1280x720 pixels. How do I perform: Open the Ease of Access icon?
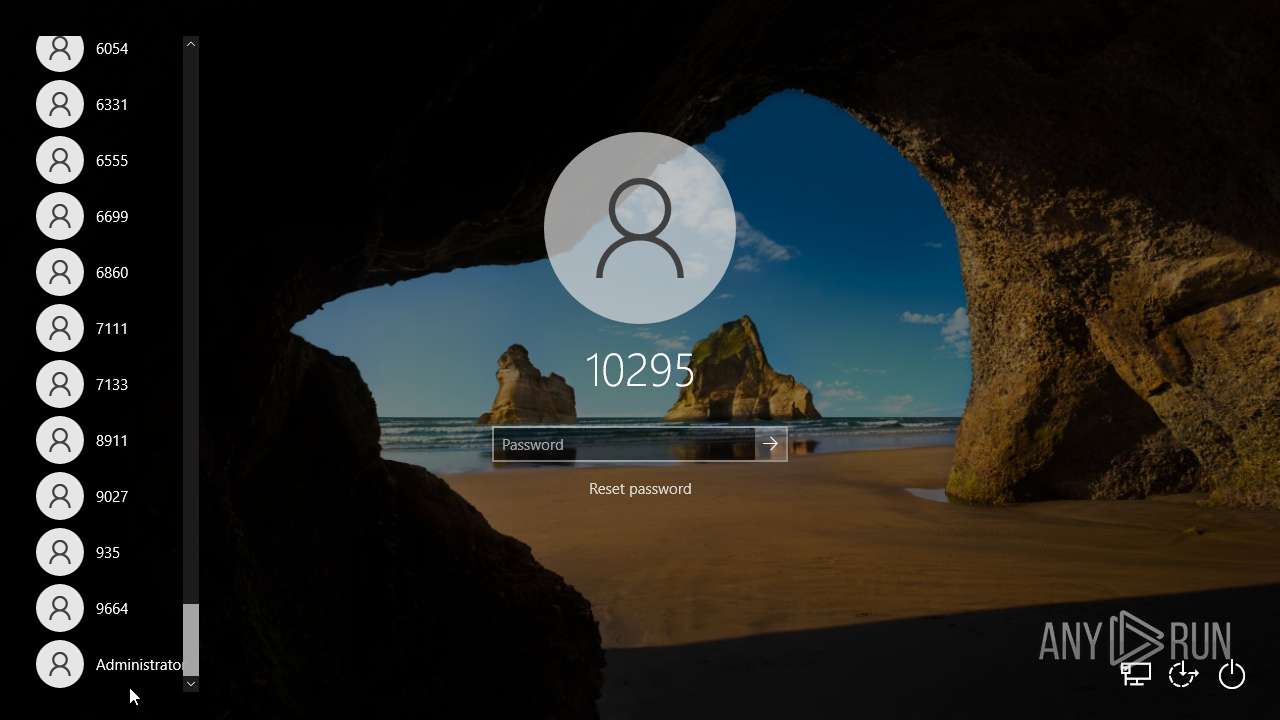pos(1183,674)
